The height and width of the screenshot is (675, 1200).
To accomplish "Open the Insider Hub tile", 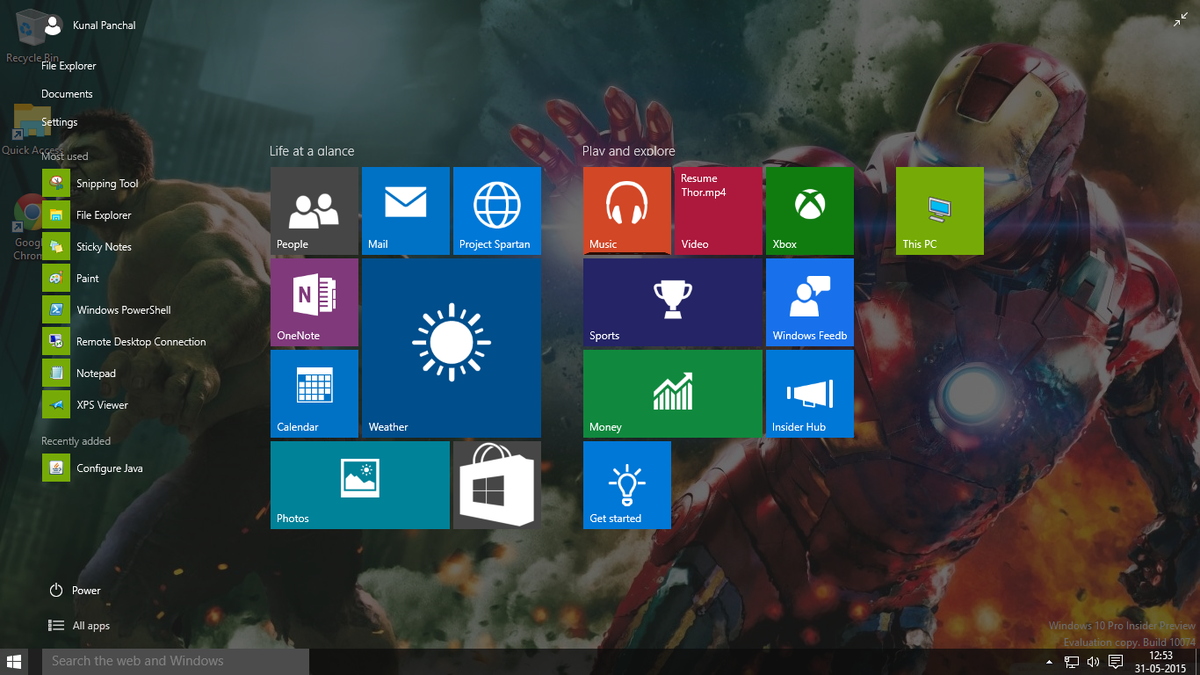I will coord(810,394).
